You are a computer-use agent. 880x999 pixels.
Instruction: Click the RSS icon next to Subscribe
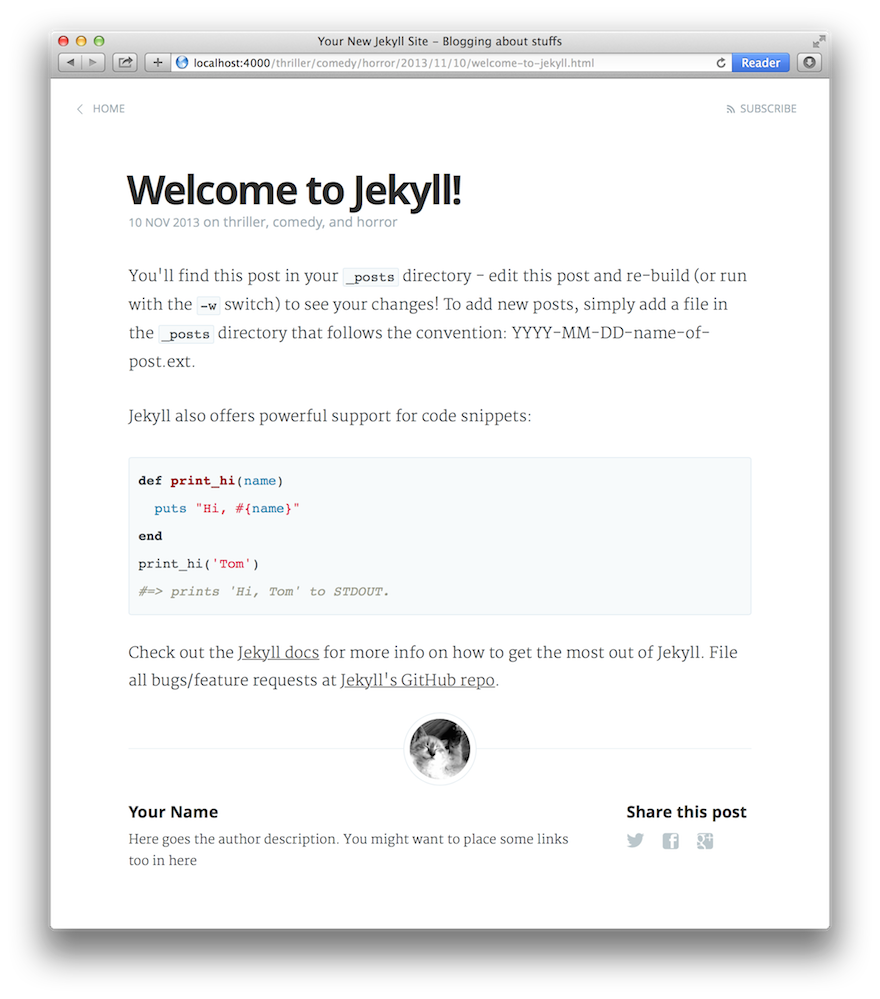[731, 108]
